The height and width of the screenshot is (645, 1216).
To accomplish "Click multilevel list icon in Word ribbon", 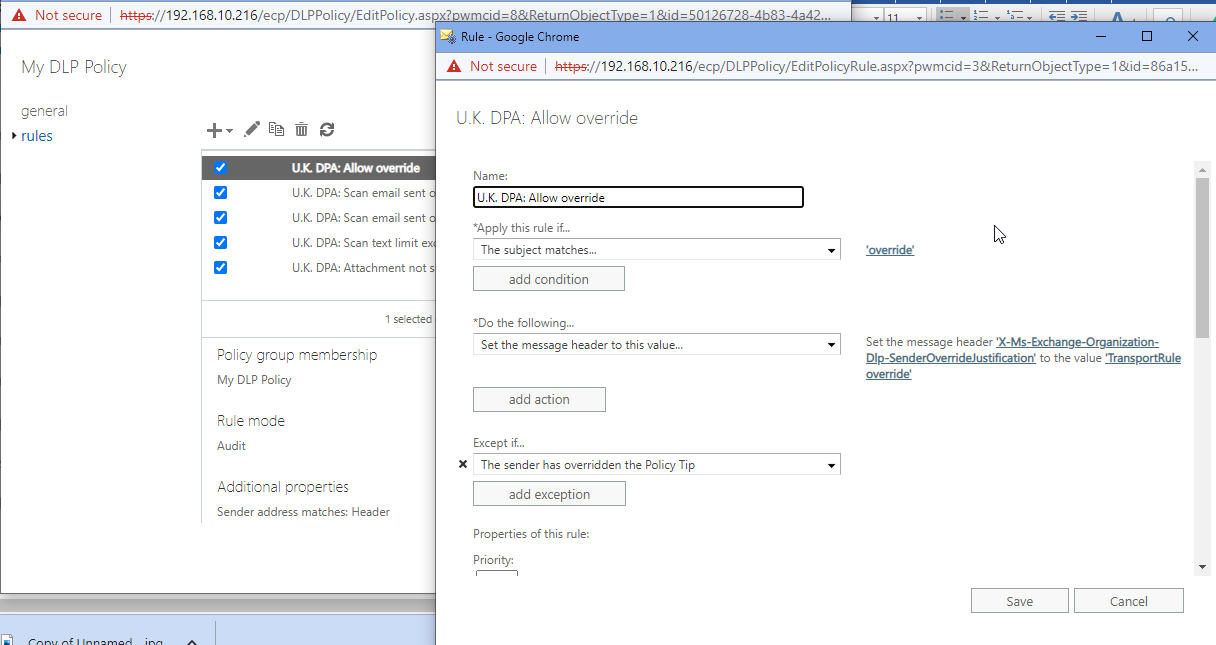I will [x=1015, y=17].
